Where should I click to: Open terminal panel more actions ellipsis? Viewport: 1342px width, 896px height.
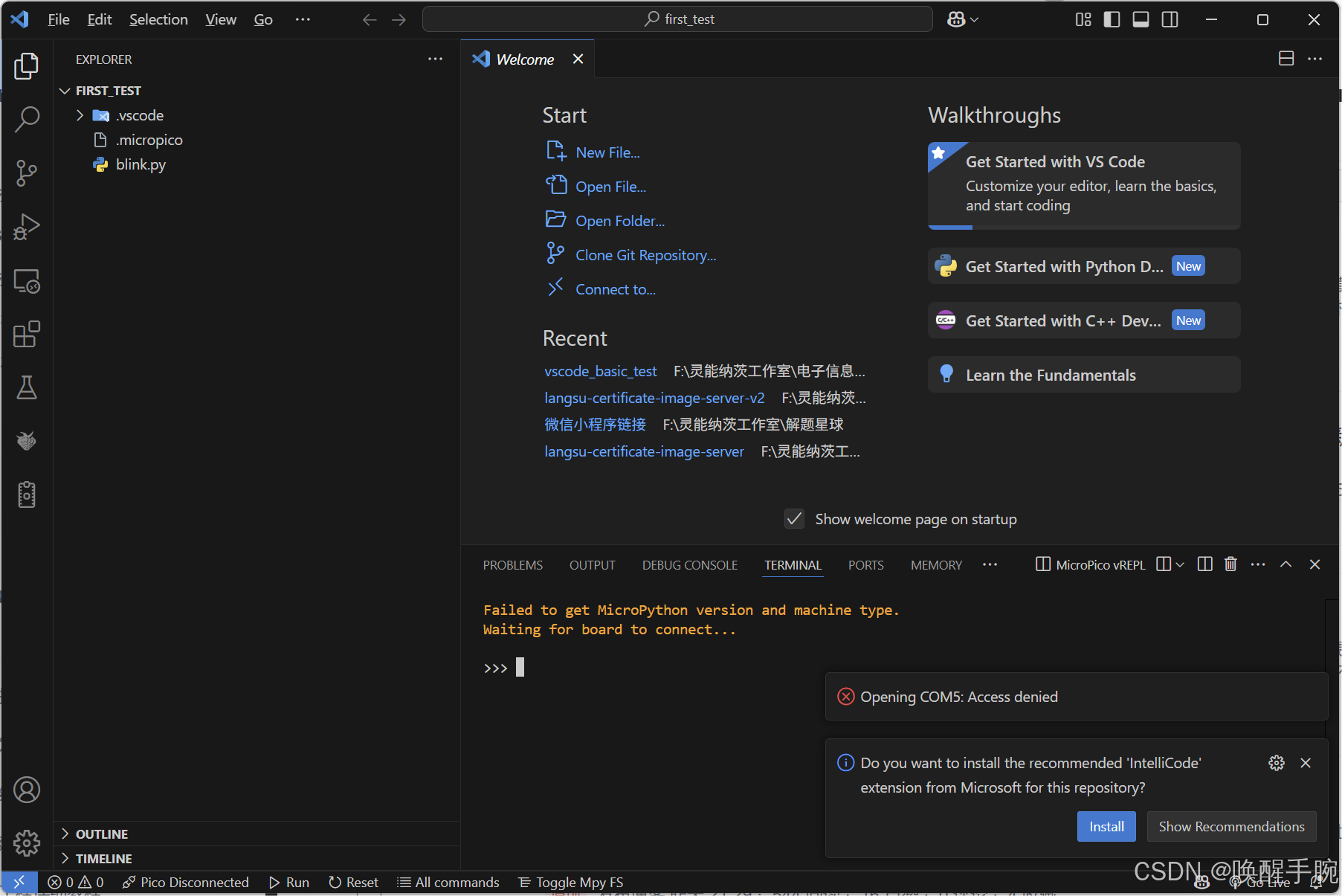1258,564
